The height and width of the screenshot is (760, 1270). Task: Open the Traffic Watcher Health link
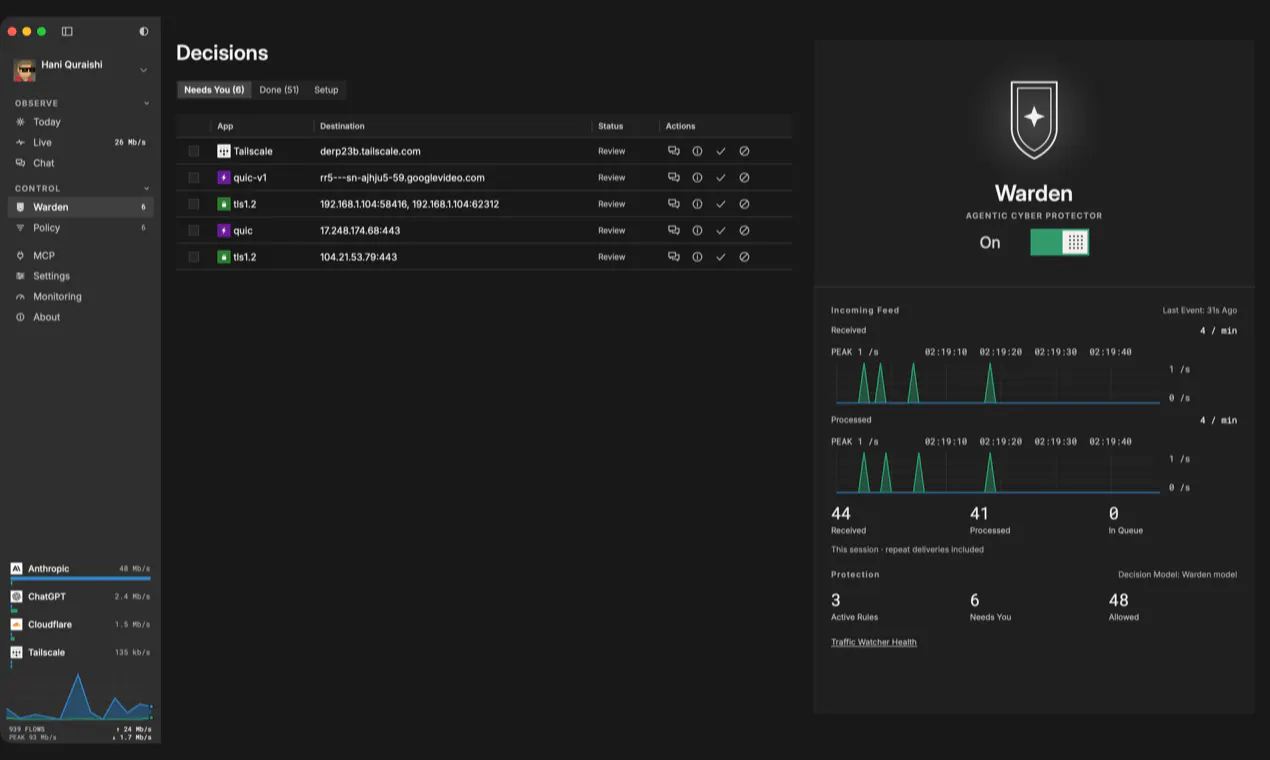coord(873,642)
